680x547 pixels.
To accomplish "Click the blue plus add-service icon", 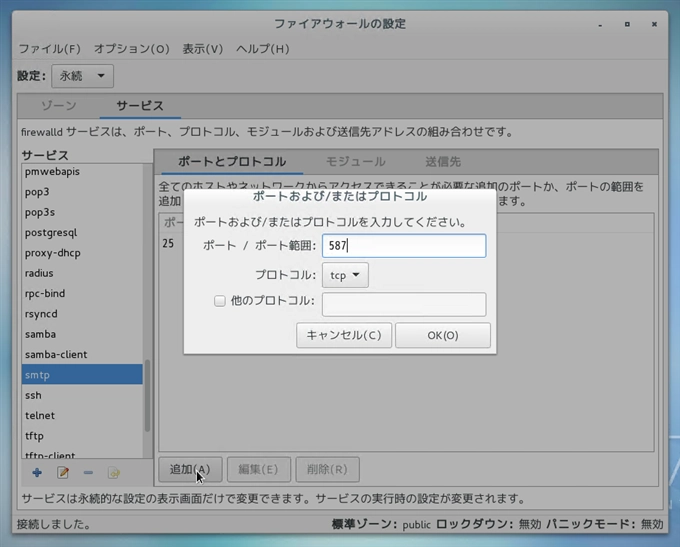I will [37, 472].
